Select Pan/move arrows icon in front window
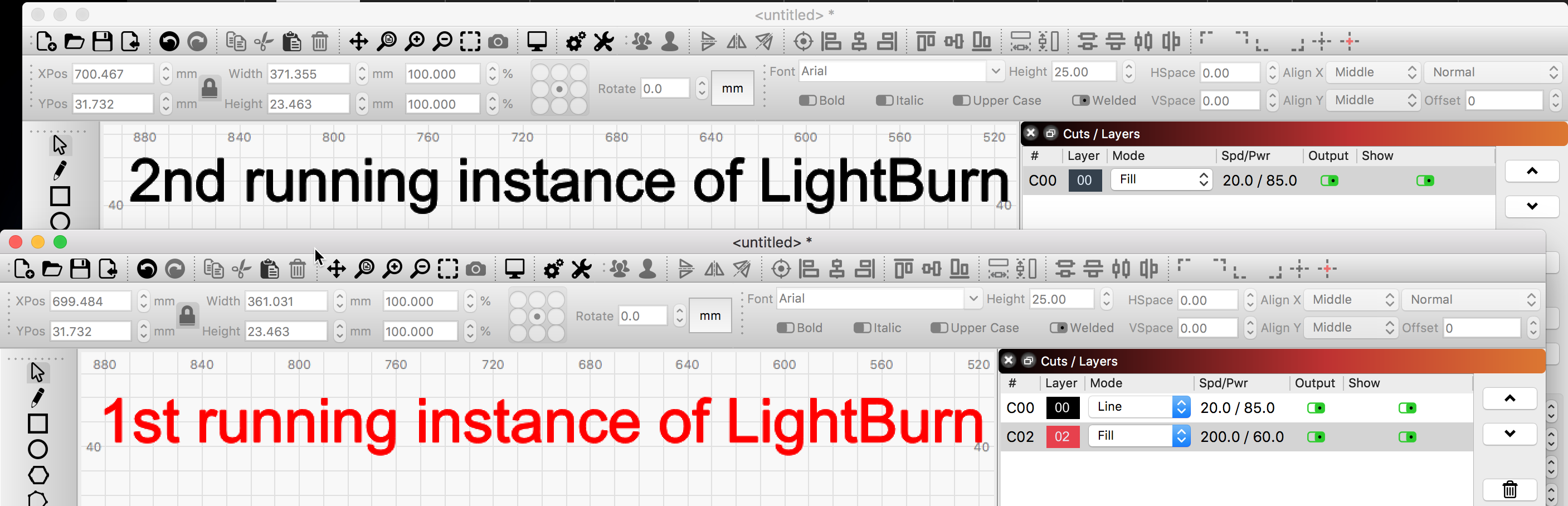 tap(337, 269)
